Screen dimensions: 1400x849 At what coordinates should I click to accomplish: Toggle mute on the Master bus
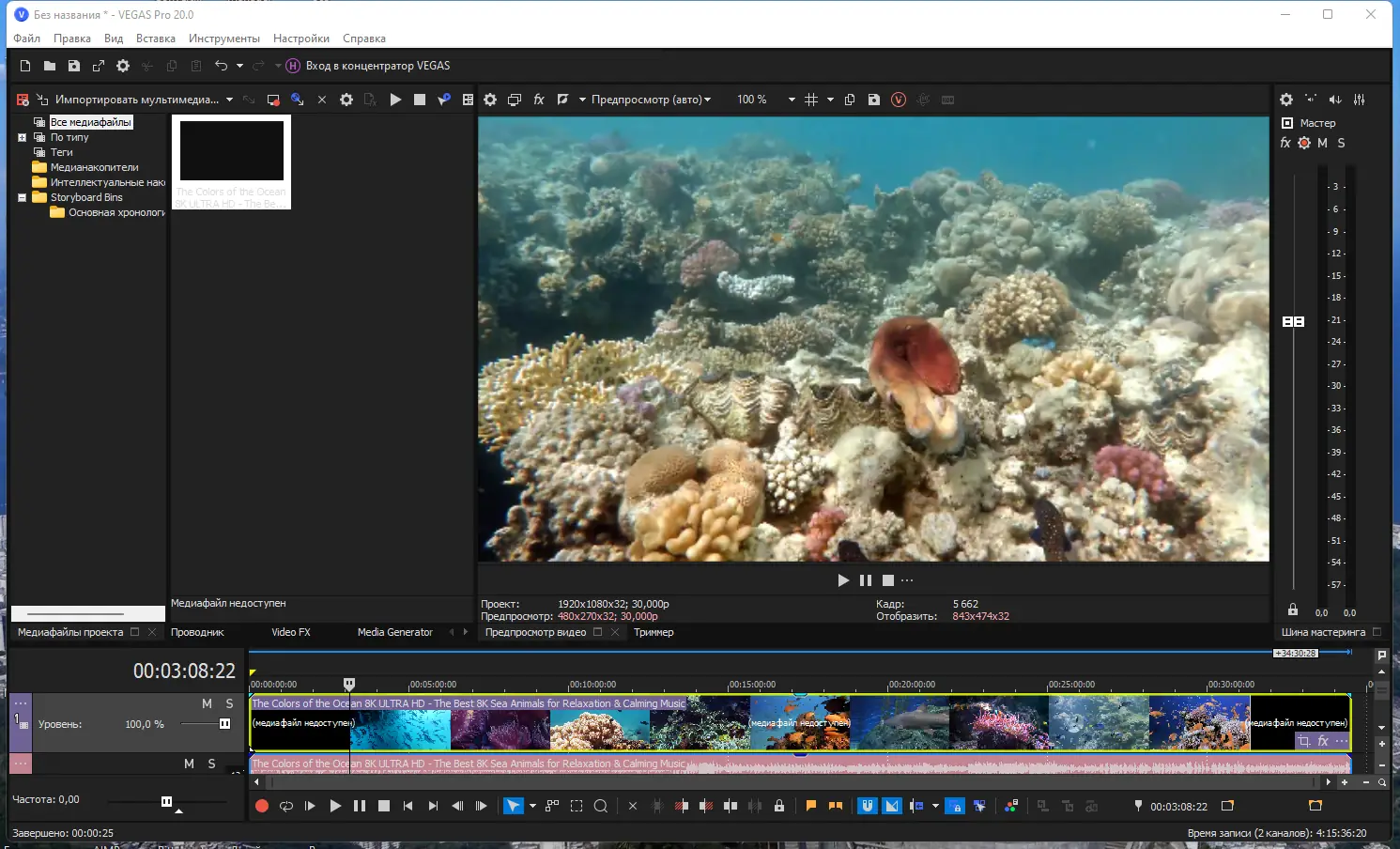[x=1322, y=143]
